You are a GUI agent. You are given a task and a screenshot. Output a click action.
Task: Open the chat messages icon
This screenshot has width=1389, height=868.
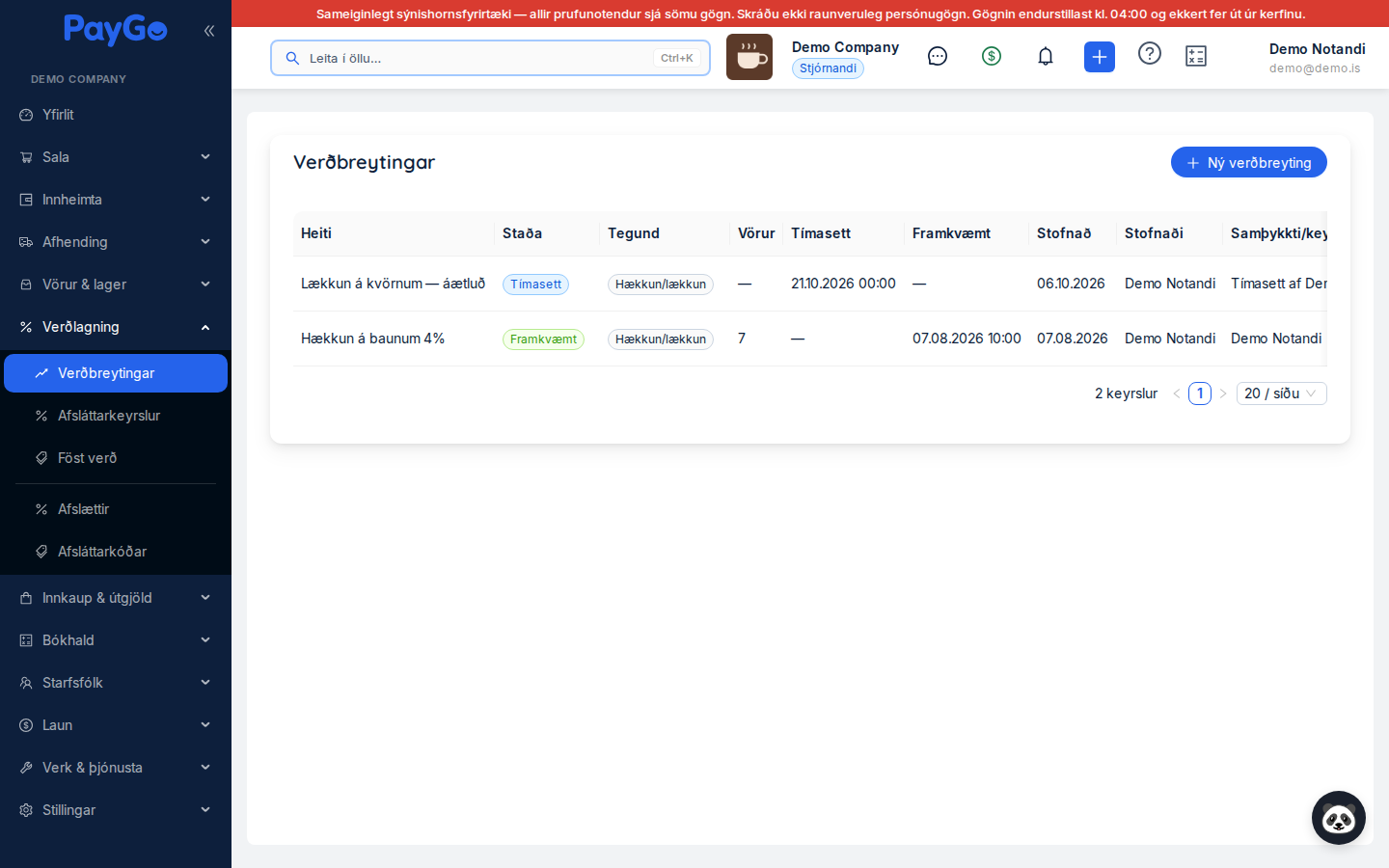938,57
